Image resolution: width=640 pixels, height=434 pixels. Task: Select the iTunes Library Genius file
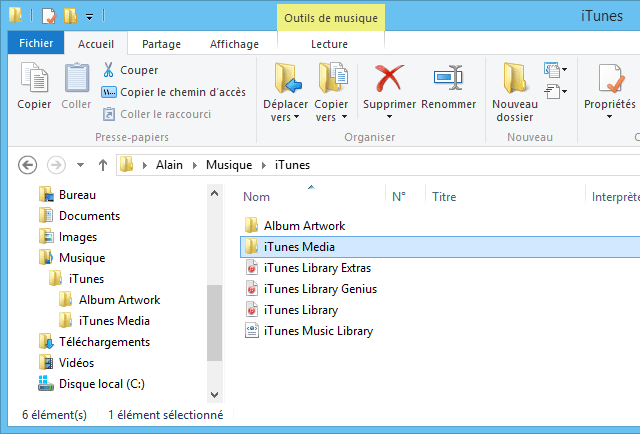point(311,289)
